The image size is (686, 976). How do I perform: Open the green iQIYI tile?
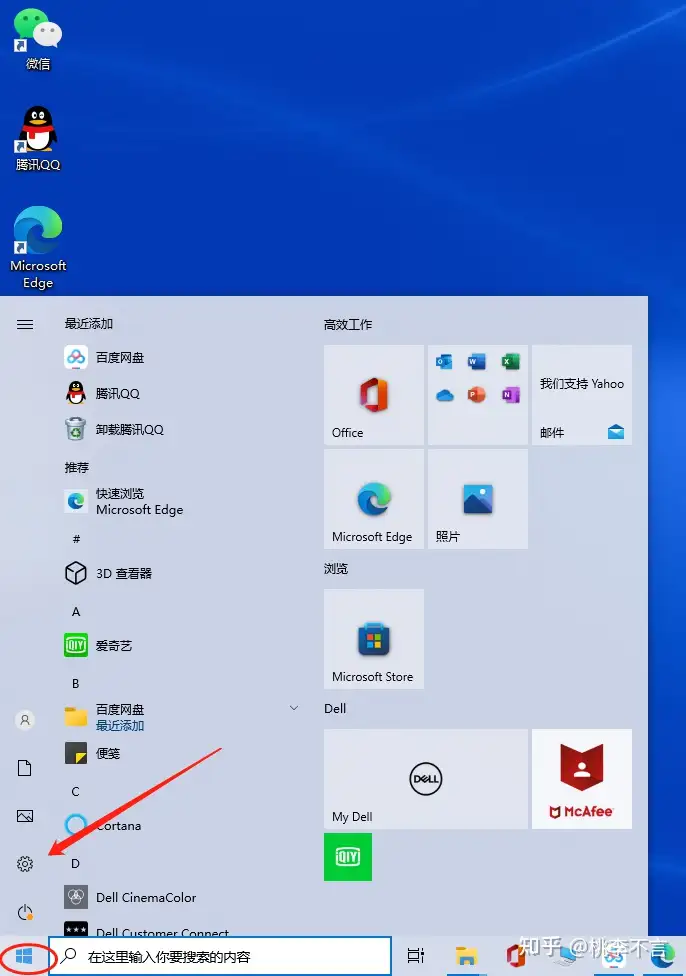[x=347, y=857]
